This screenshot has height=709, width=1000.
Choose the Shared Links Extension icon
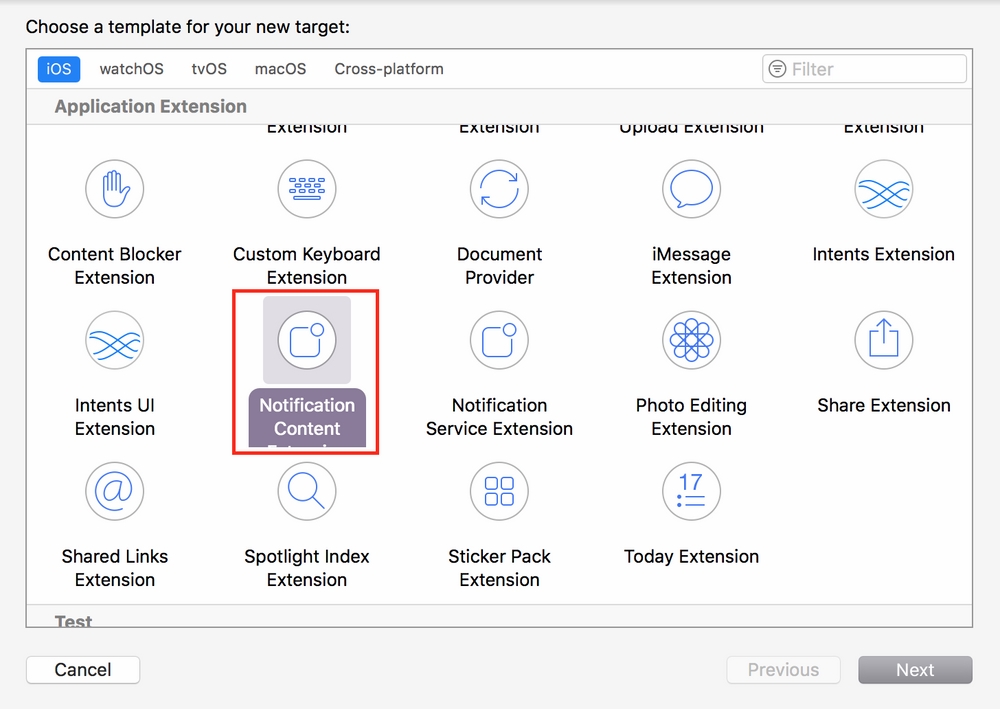[115, 491]
